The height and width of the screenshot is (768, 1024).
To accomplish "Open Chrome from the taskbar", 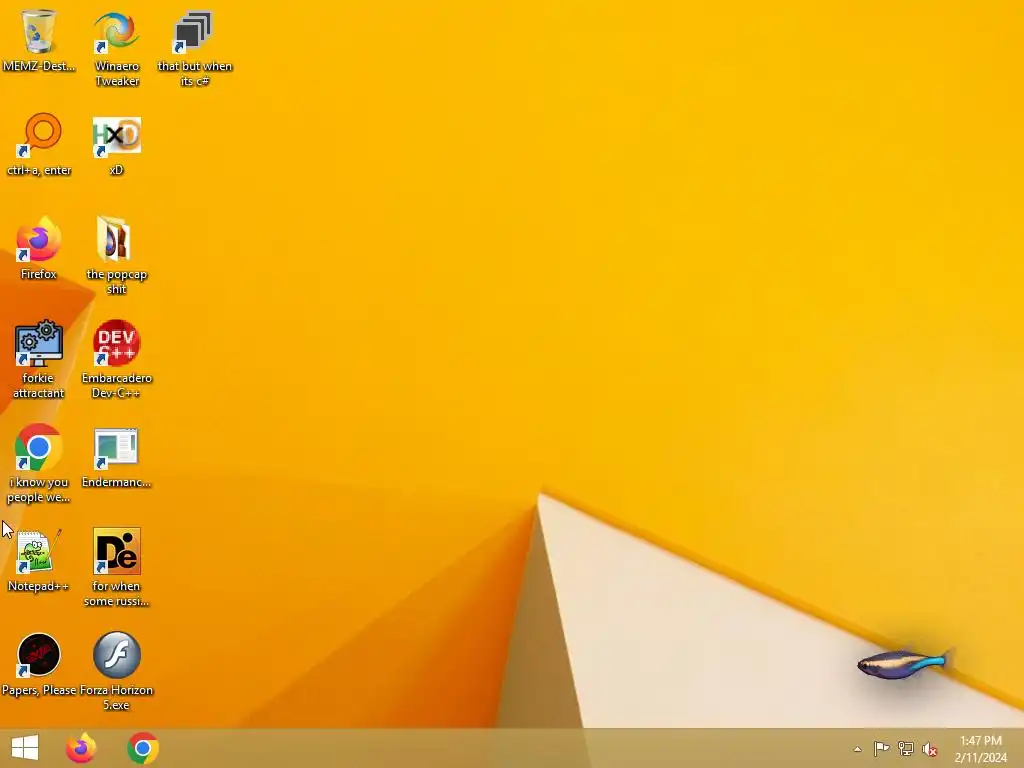I will tap(143, 748).
